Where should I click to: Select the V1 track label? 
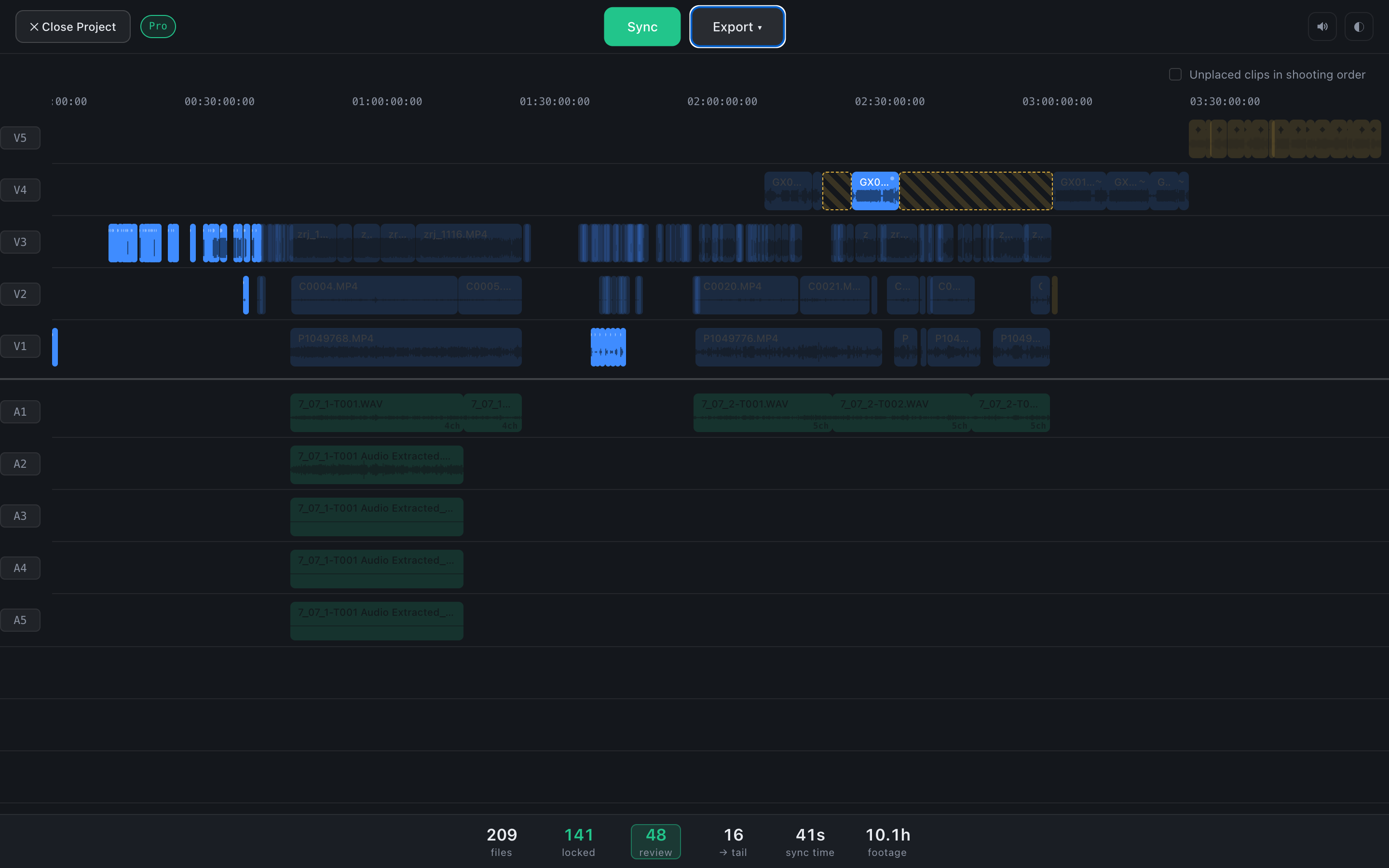20,346
